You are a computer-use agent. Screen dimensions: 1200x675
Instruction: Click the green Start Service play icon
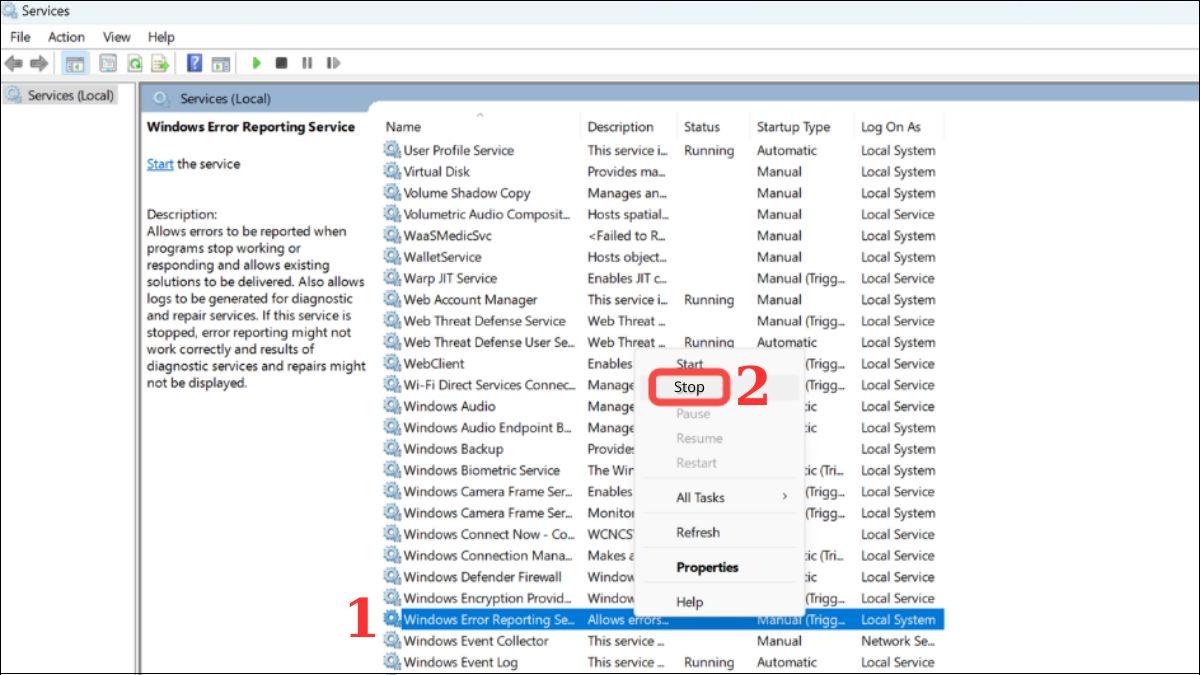pyautogui.click(x=256, y=63)
